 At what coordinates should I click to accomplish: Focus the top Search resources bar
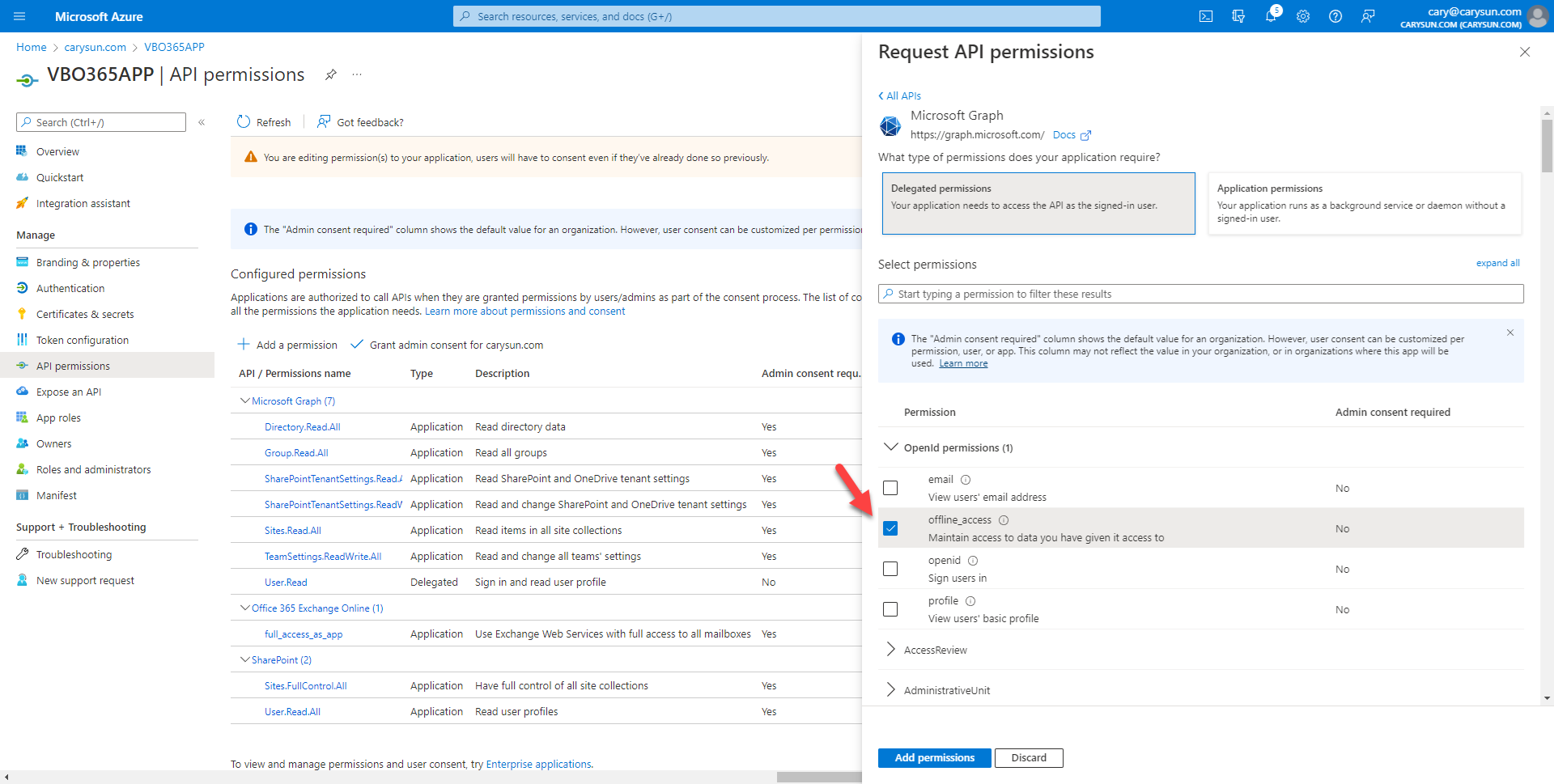pyautogui.click(x=777, y=16)
